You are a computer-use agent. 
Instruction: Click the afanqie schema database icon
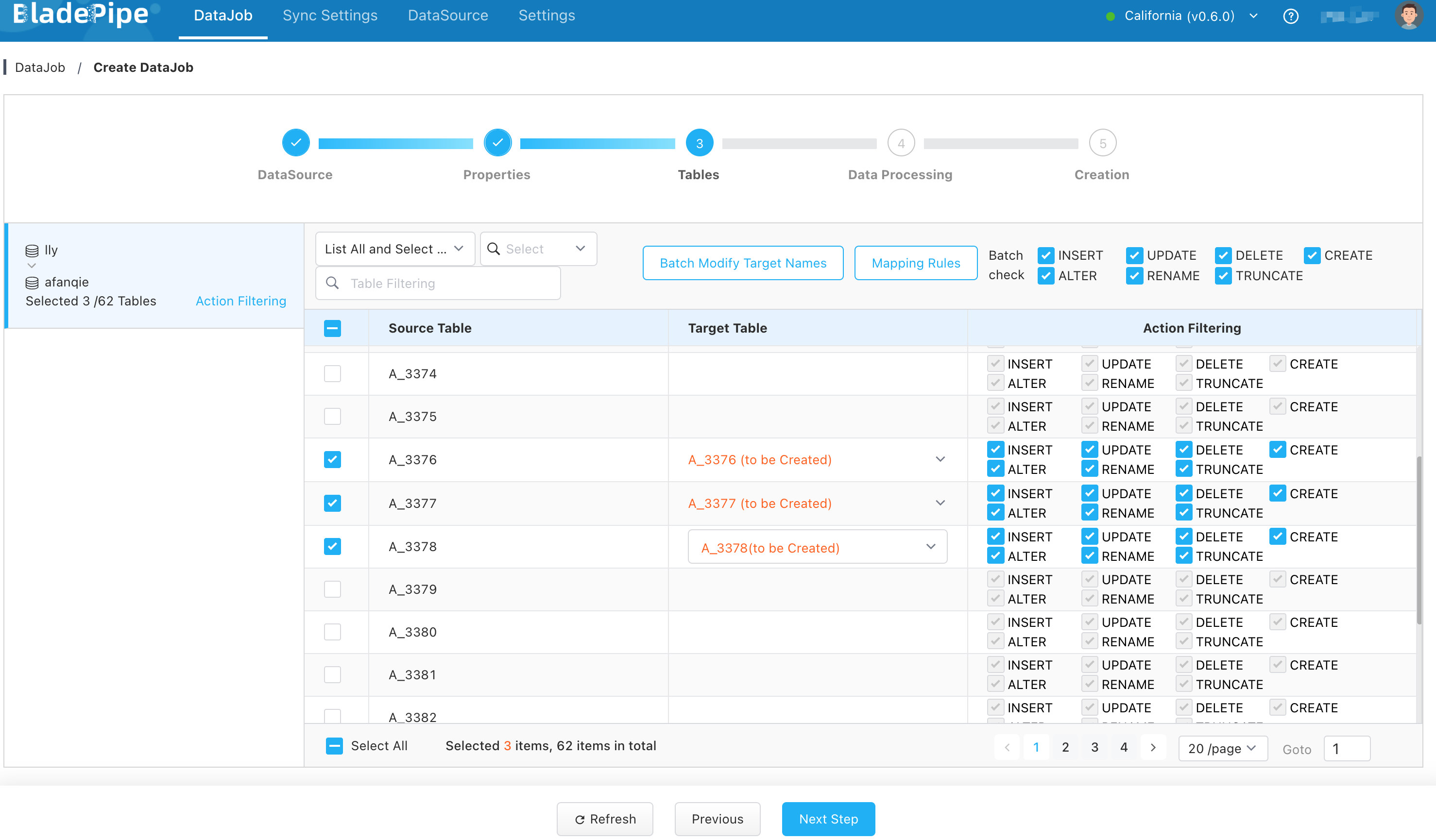coord(32,283)
